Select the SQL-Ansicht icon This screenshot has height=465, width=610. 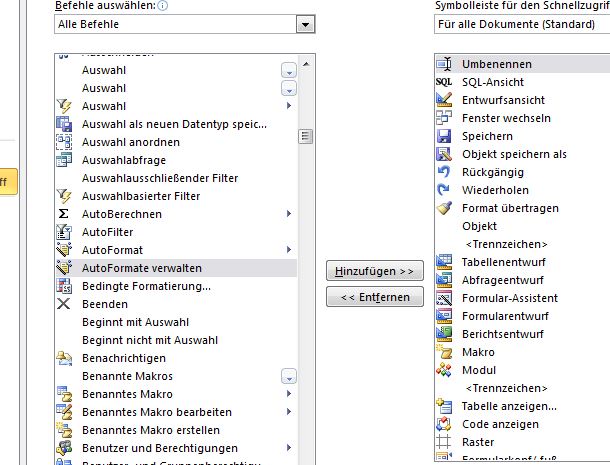444,82
